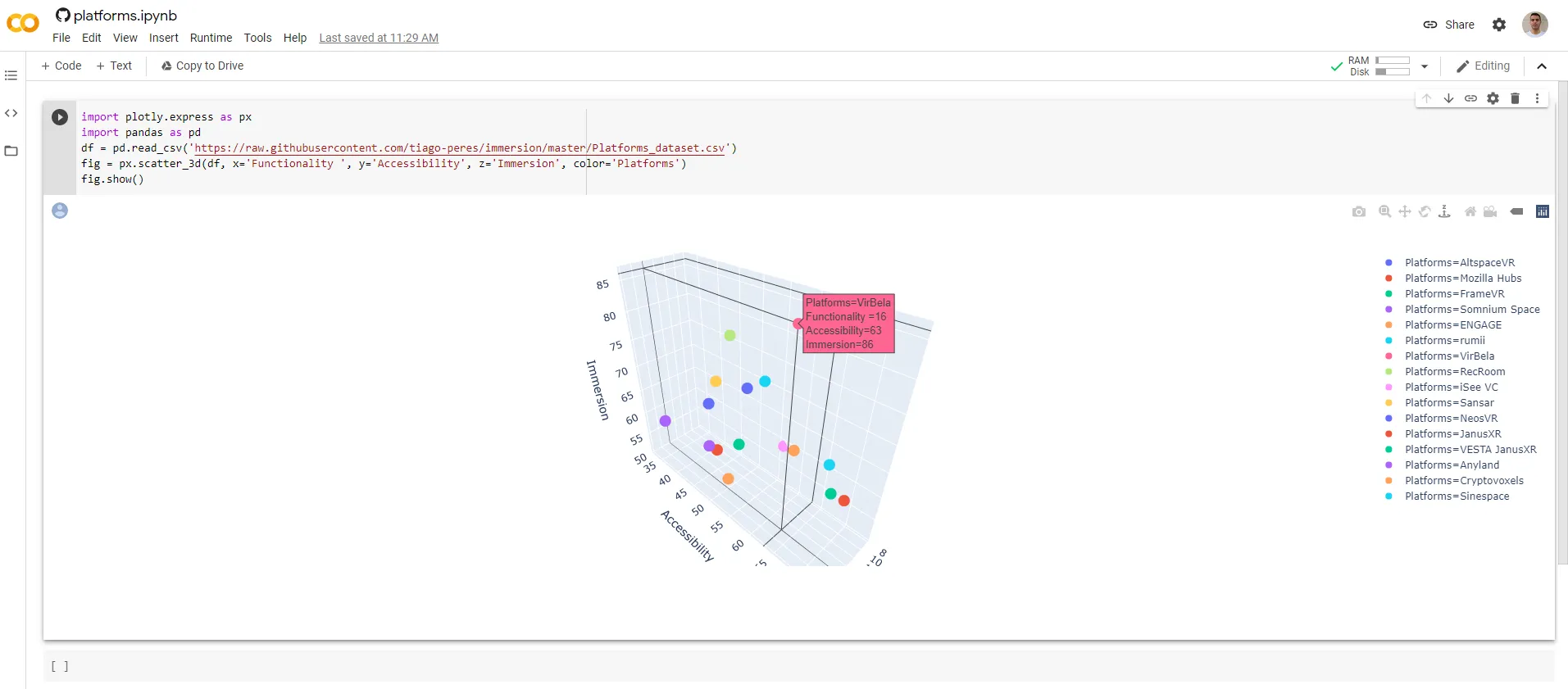Select orbital rotation mode
Screen dimensions: 1568x689
[1425, 211]
